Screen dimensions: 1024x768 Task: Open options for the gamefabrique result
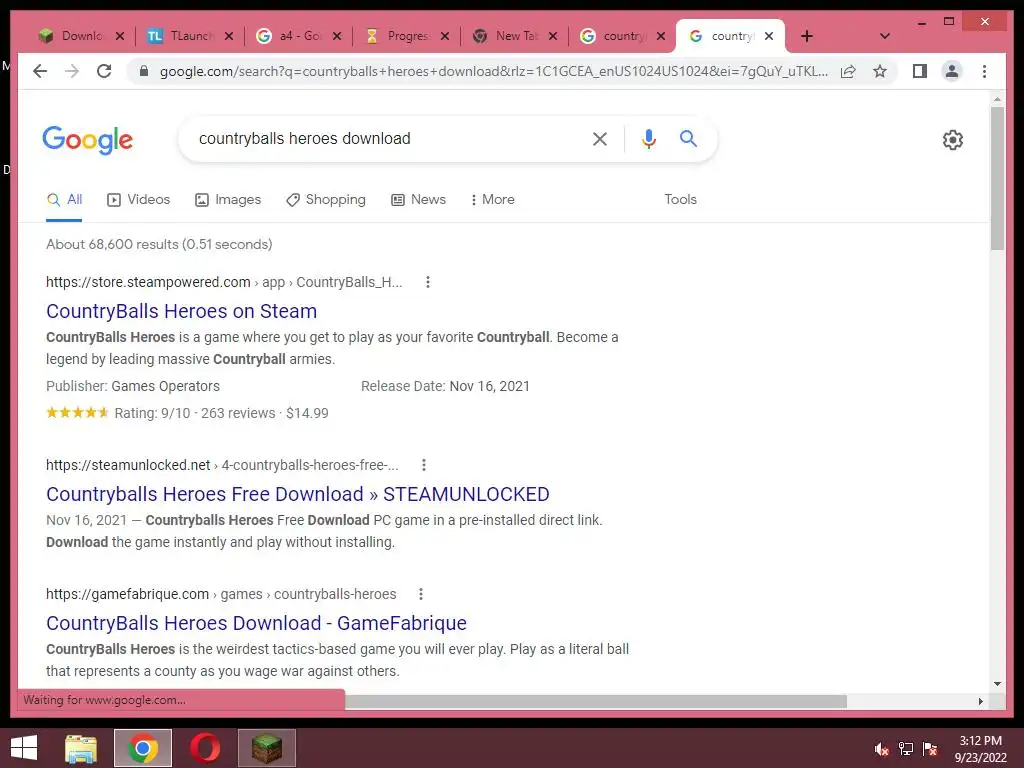click(x=421, y=594)
